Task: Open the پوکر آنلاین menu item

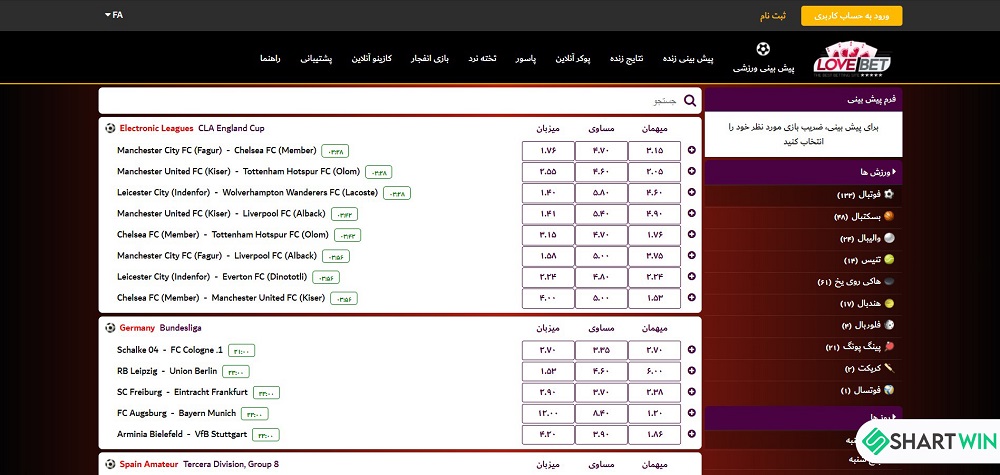Action: pos(599,59)
